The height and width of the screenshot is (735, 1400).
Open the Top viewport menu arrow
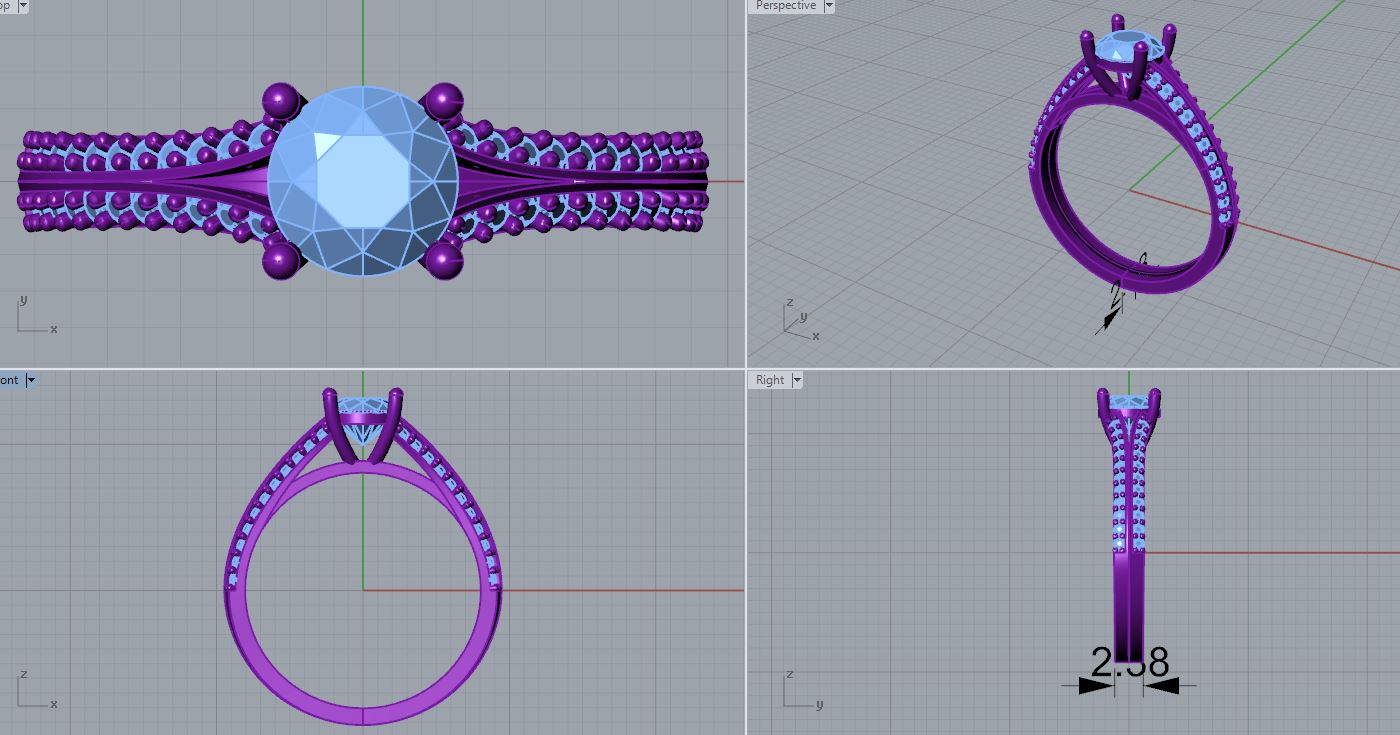(23, 6)
